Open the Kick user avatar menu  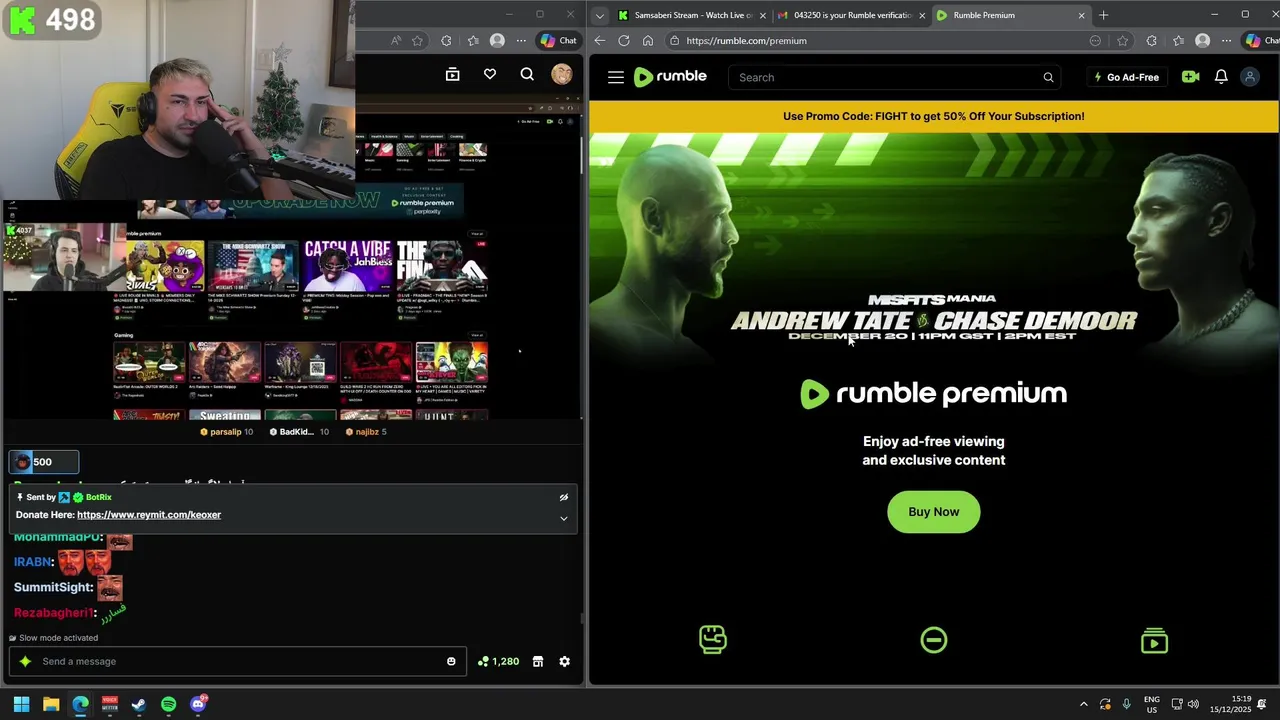(562, 74)
